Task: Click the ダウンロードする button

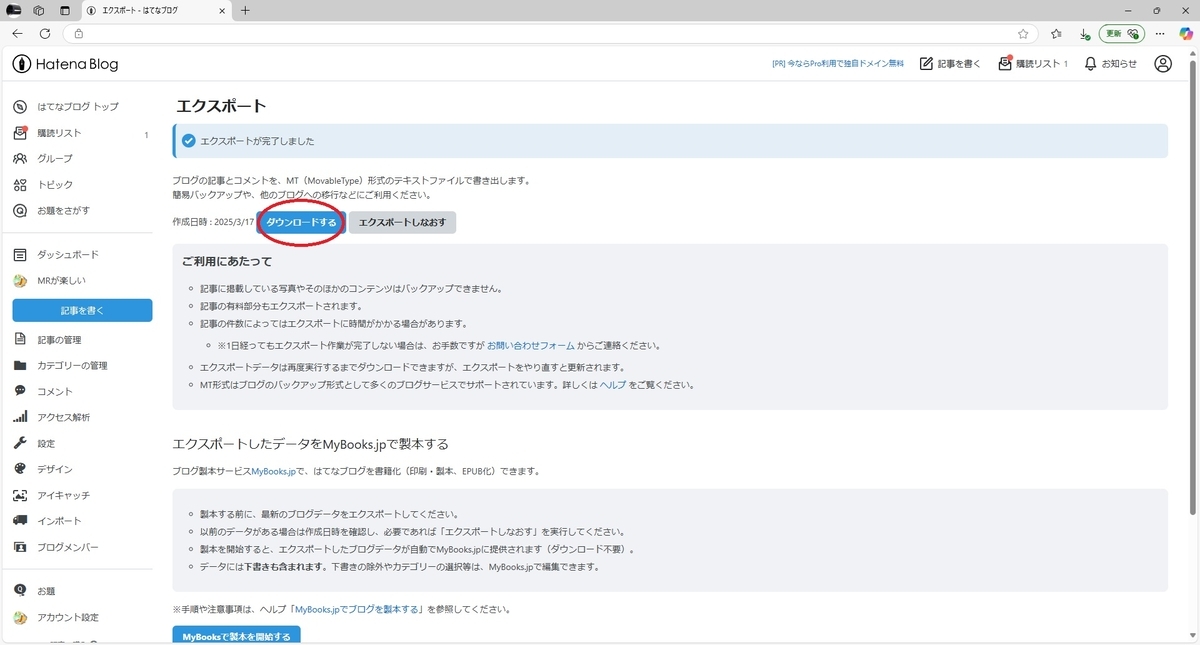Action: (301, 222)
